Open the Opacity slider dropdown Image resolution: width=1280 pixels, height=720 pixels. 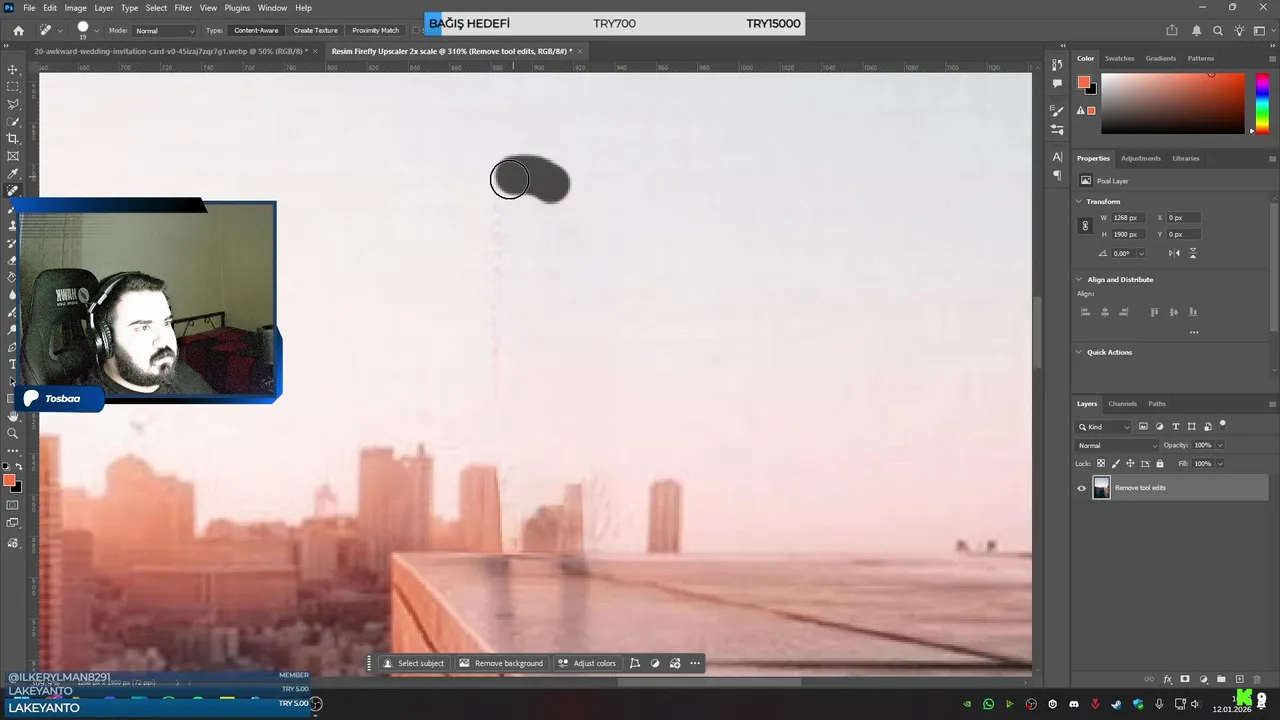[1219, 445]
